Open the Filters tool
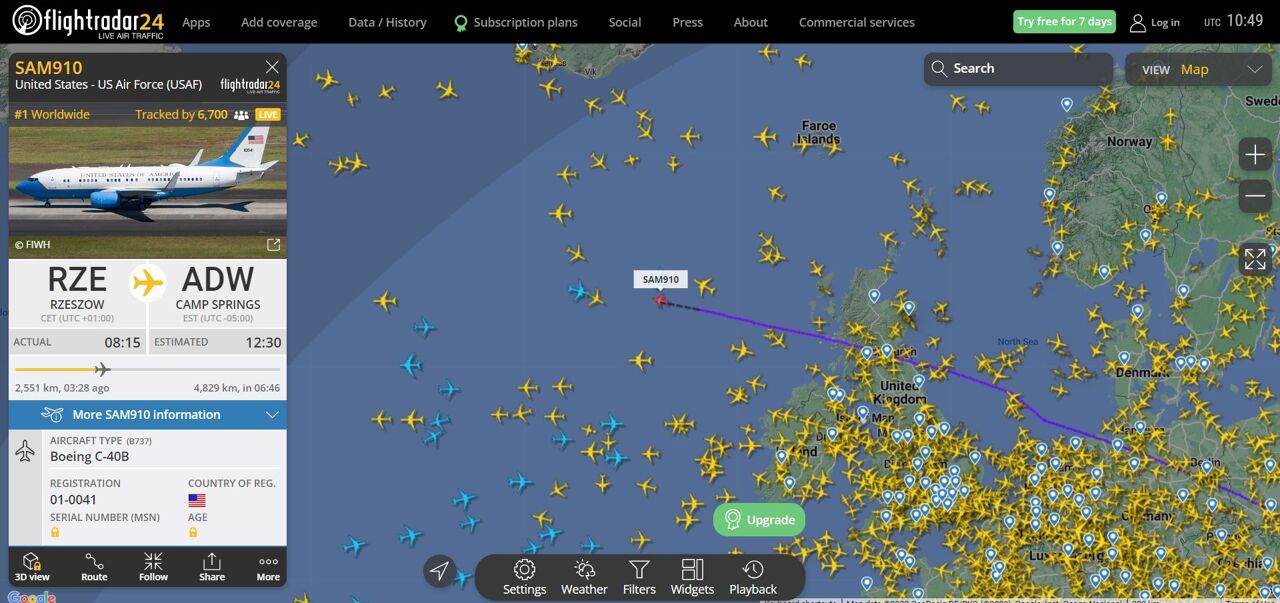Image resolution: width=1280 pixels, height=603 pixels. [639, 577]
